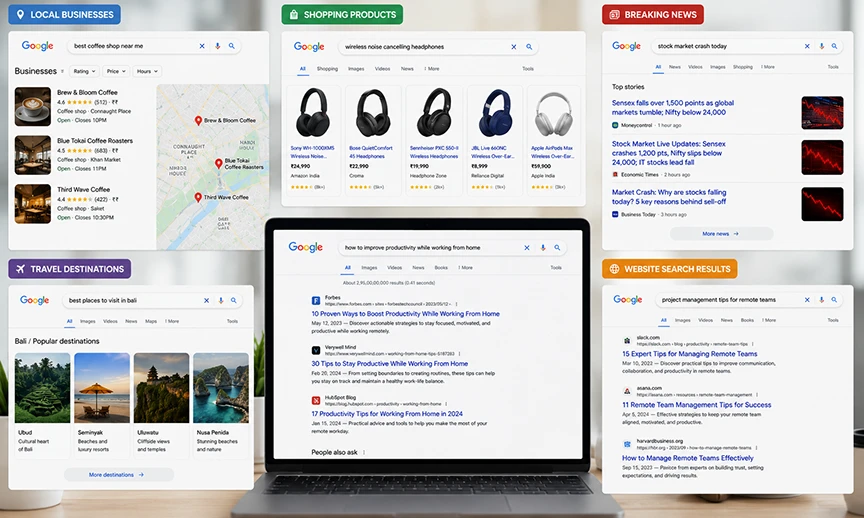Open How to Manage Remote Teams Effectively
The height and width of the screenshot is (518, 864).
[688, 458]
